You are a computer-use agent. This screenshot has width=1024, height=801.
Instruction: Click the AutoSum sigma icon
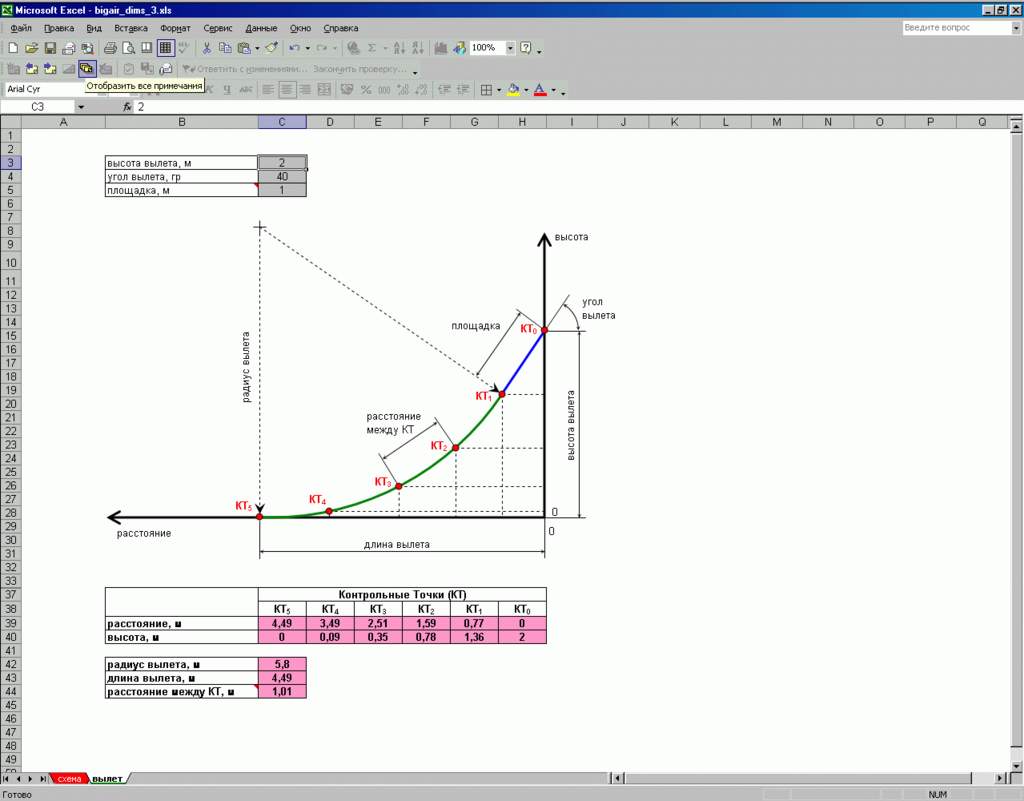tap(372, 48)
